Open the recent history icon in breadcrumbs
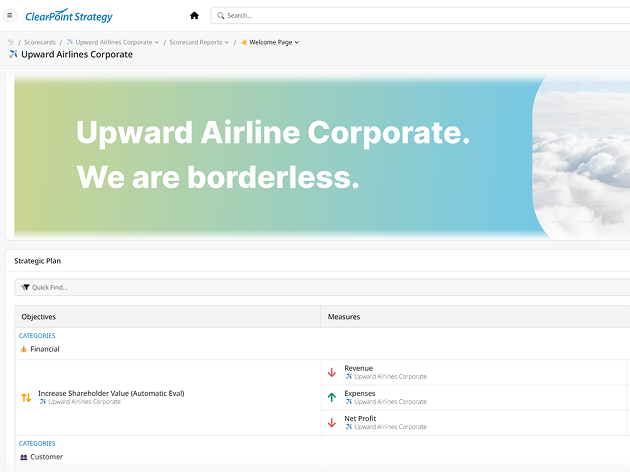 [x=11, y=42]
